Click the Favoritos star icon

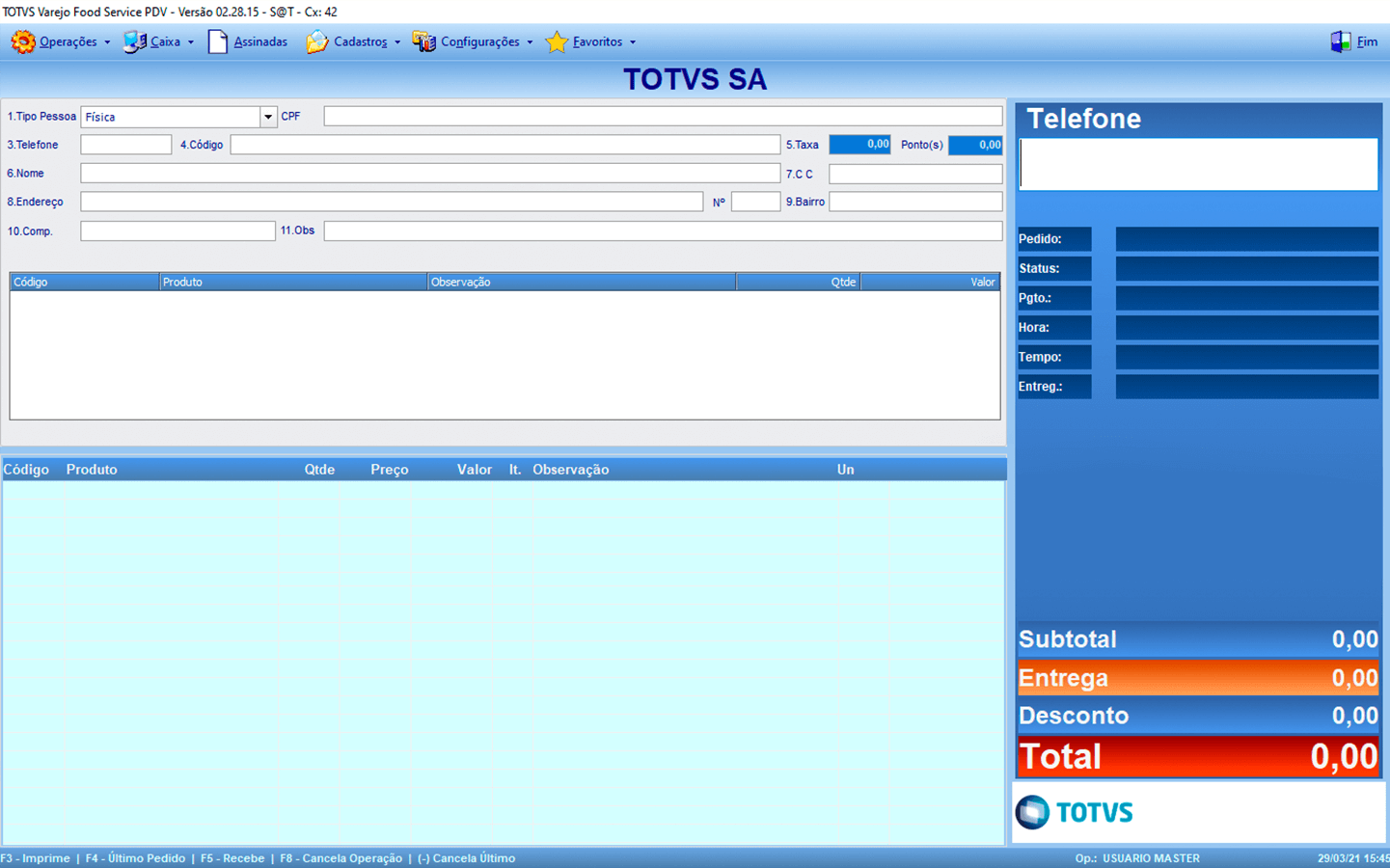557,42
